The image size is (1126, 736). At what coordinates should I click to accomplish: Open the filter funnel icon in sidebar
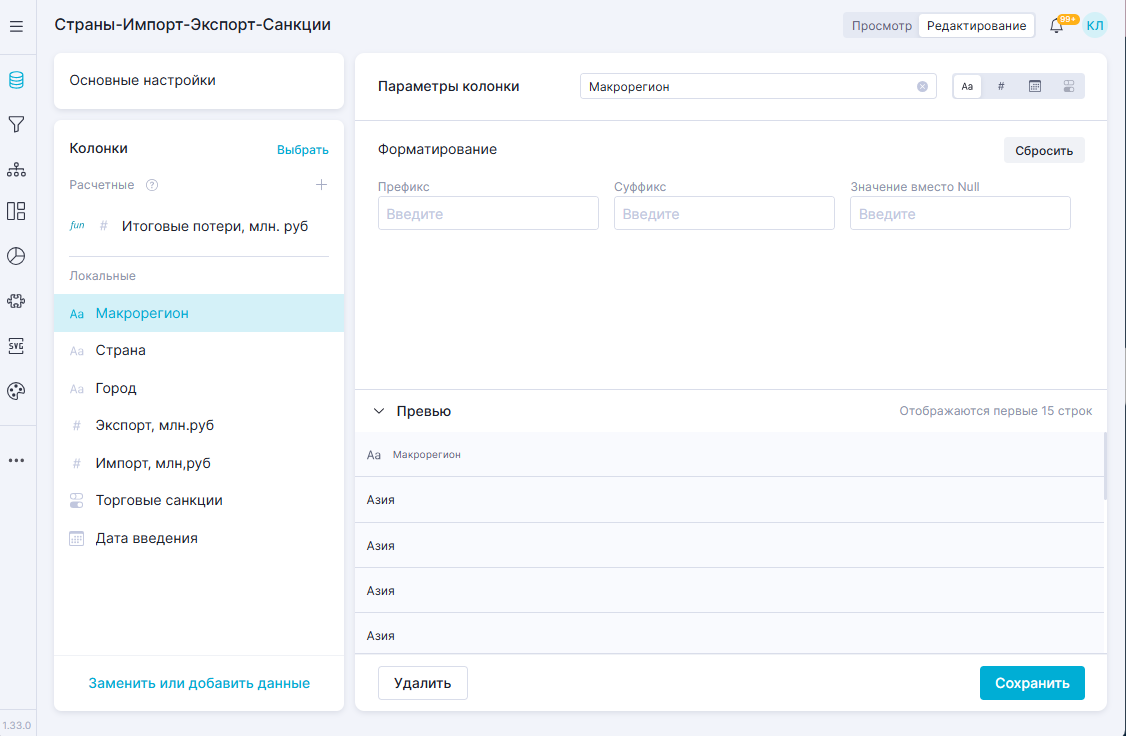coord(16,125)
